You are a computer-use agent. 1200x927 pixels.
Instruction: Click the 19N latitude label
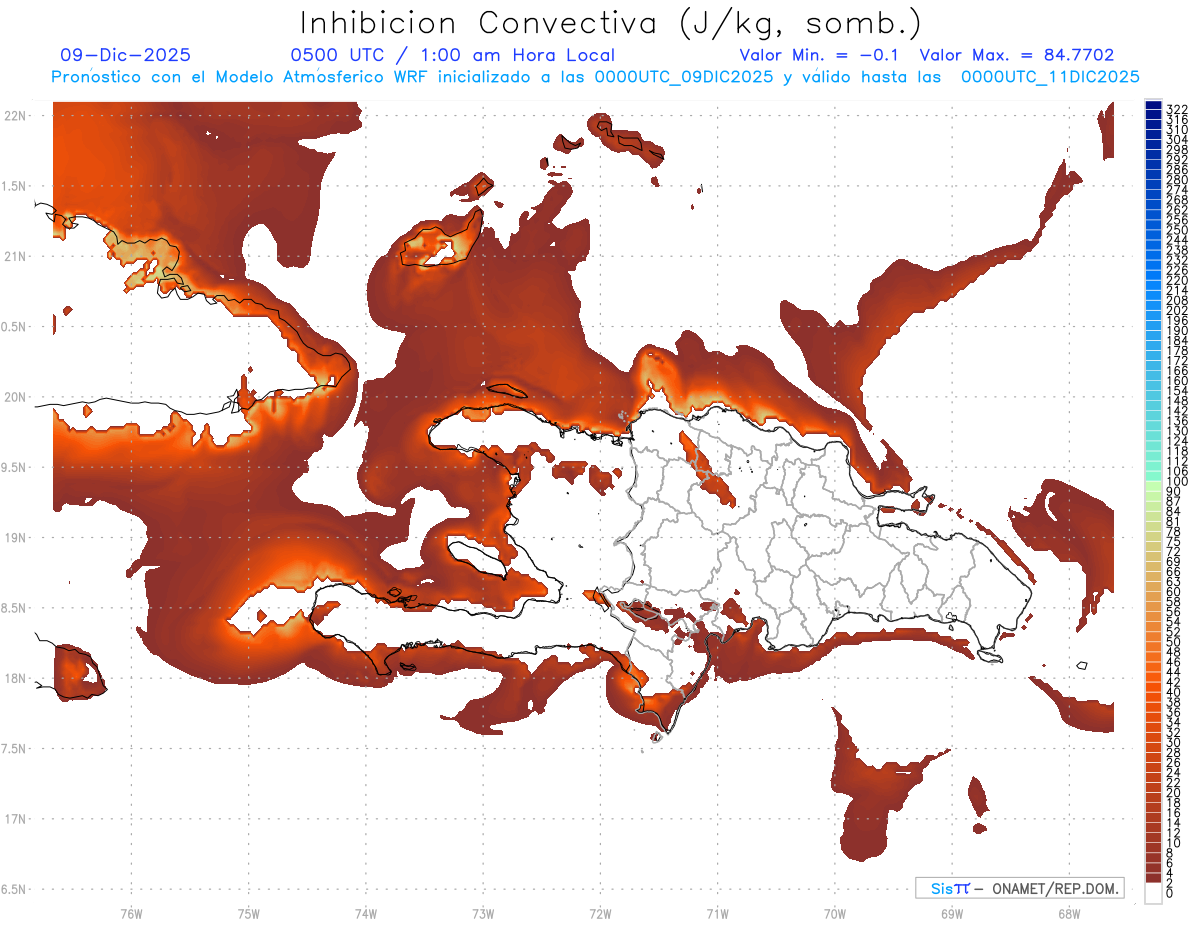[x=15, y=538]
